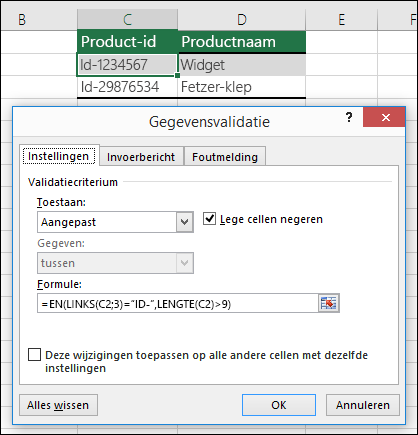Image resolution: width=418 pixels, height=435 pixels.
Task: Open the Toestaan dropdown arrow
Action: (185, 222)
